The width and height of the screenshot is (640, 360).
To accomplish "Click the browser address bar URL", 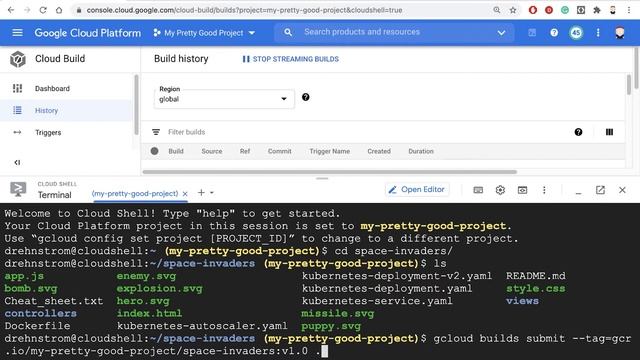I will coord(244,10).
